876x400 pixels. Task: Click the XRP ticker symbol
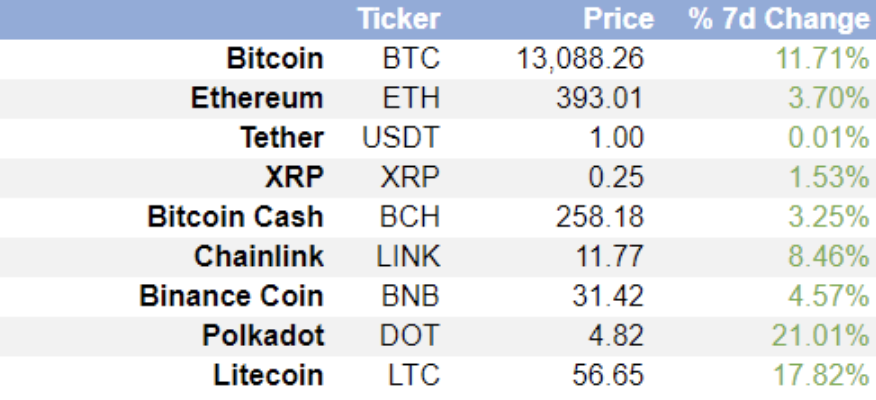click(410, 178)
